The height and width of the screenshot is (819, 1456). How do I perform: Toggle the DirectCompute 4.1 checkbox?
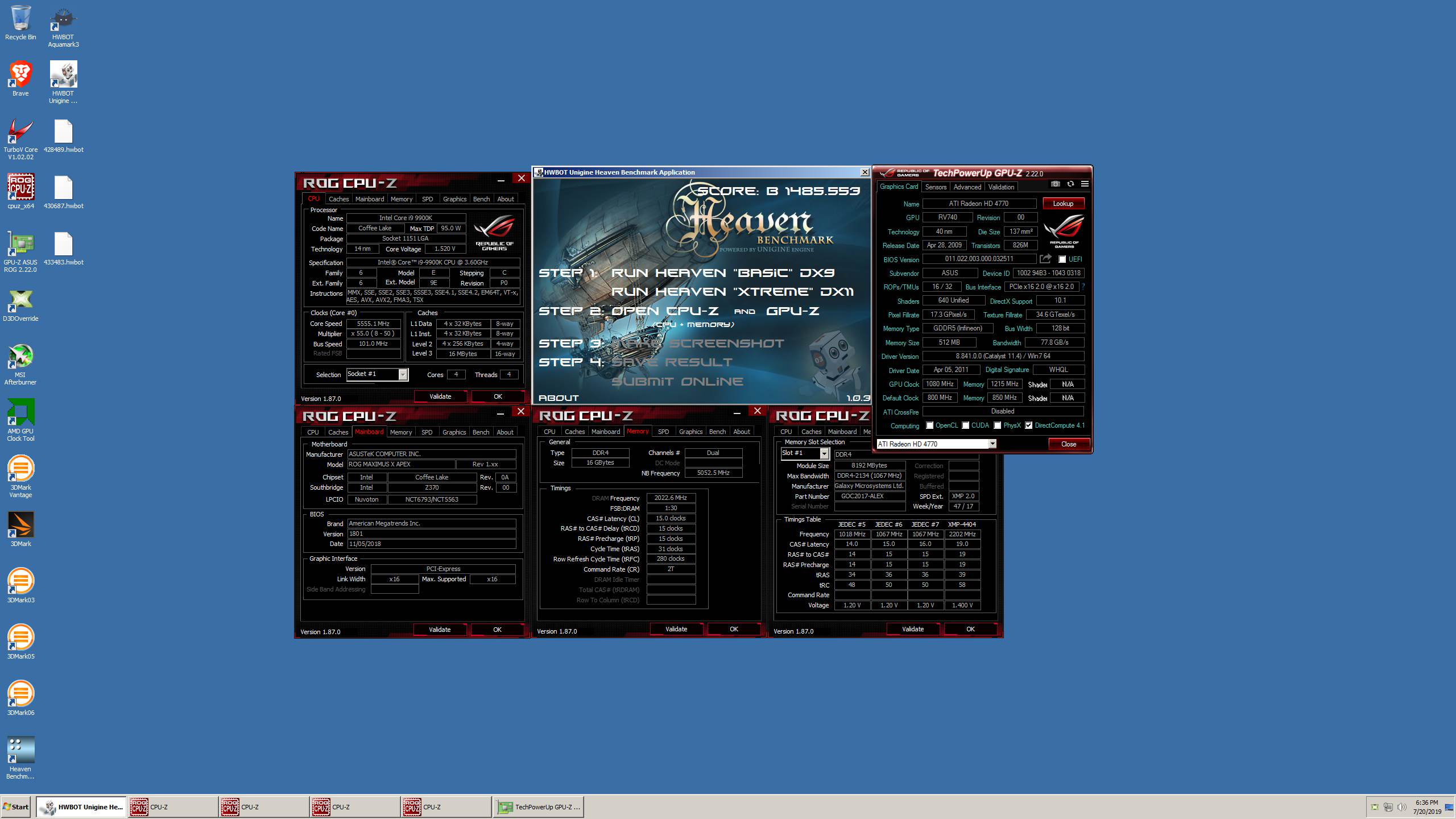tap(1028, 425)
